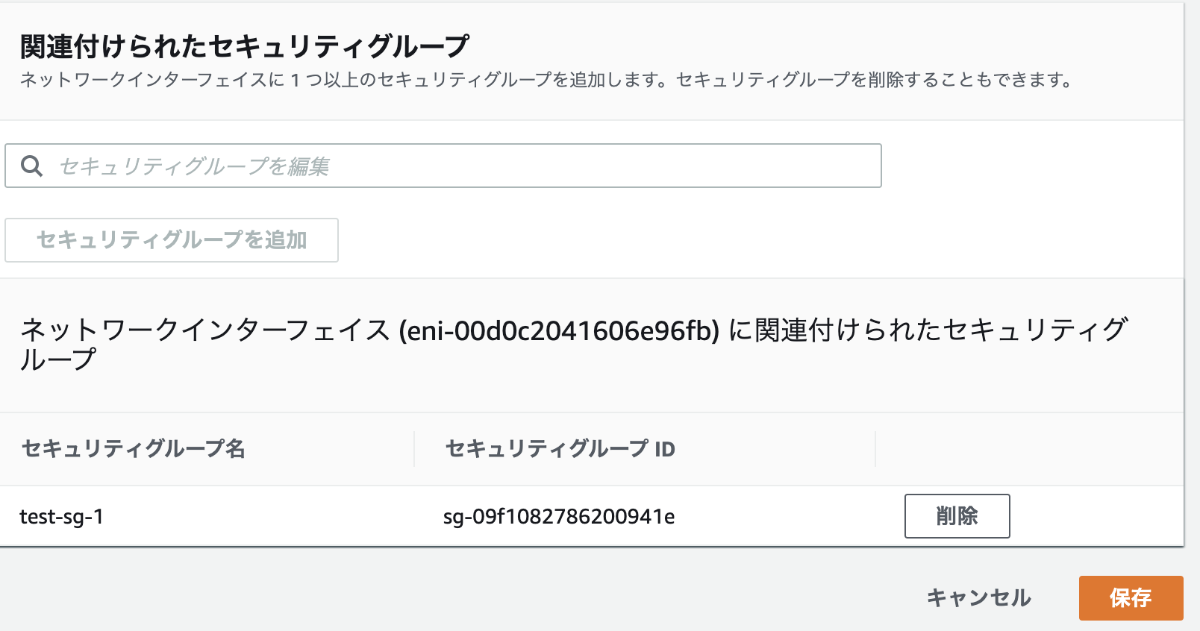Click the sg-09f1082786200941e group ID
Viewport: 1200px width, 631px height.
(x=559, y=517)
